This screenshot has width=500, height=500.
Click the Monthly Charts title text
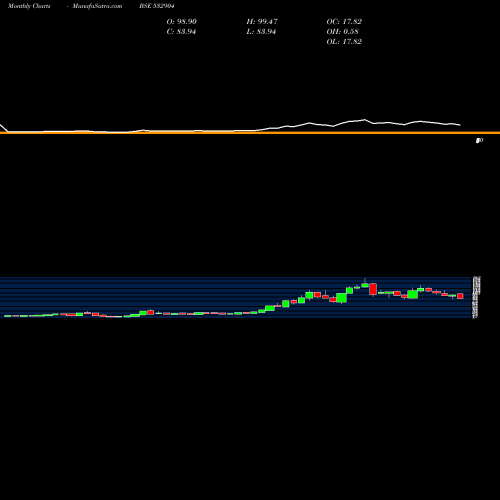coord(29,6)
